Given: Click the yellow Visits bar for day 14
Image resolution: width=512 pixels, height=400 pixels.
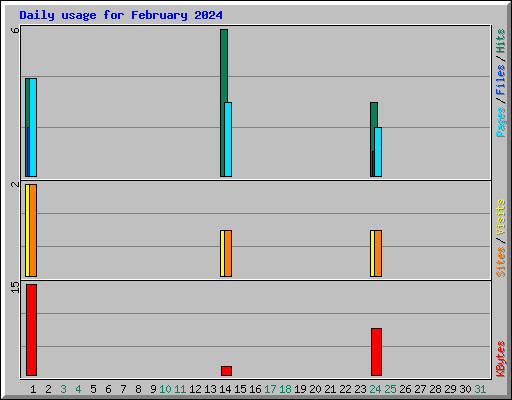Looking at the screenshot, I should click(222, 253).
